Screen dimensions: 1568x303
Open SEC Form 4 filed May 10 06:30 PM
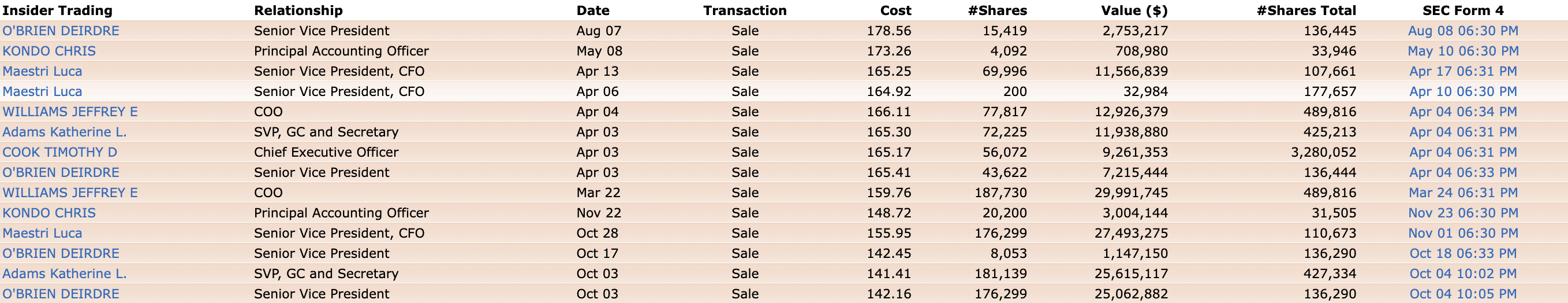tap(1463, 51)
